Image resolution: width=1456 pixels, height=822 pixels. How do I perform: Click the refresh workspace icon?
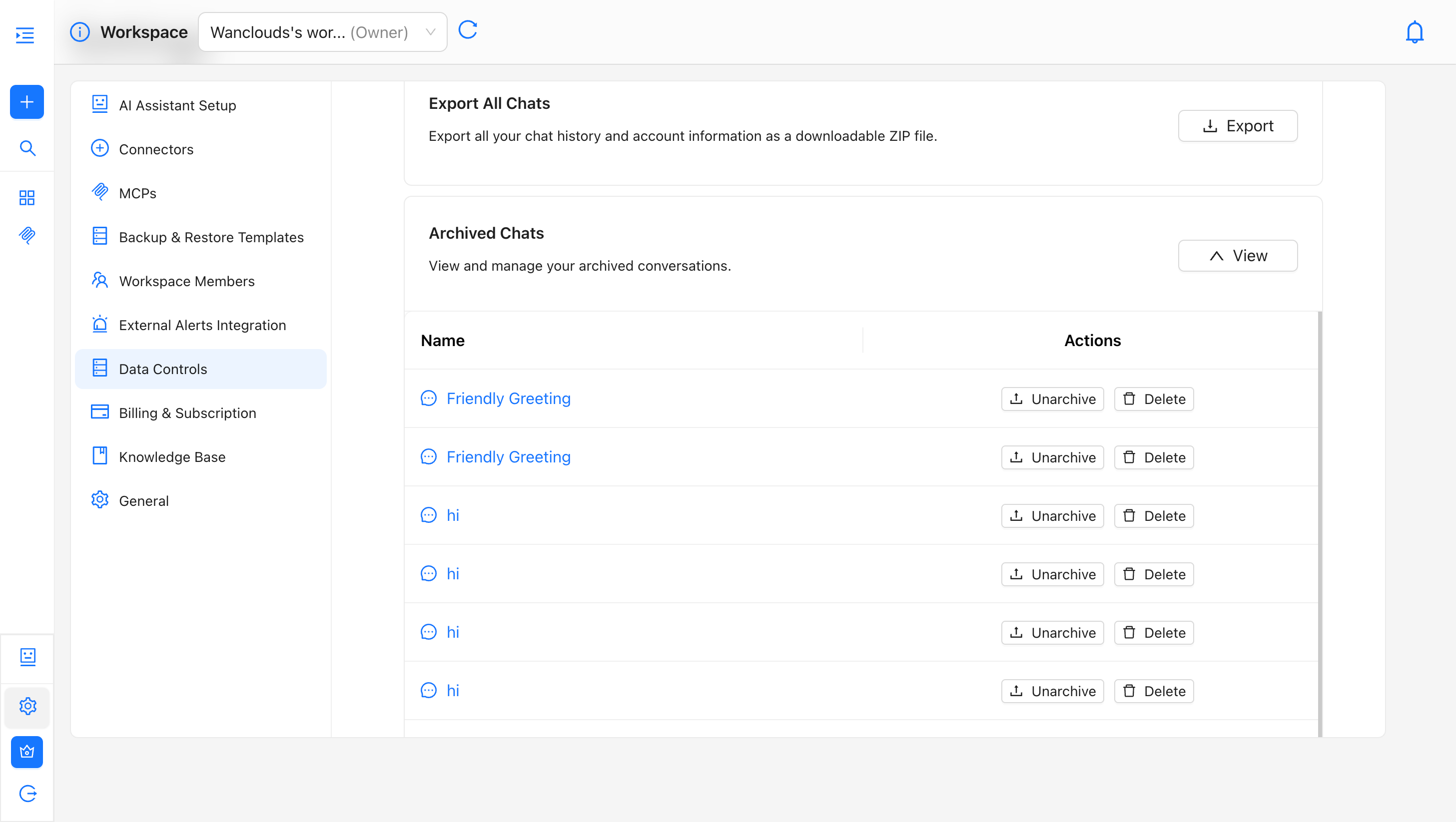(x=468, y=30)
